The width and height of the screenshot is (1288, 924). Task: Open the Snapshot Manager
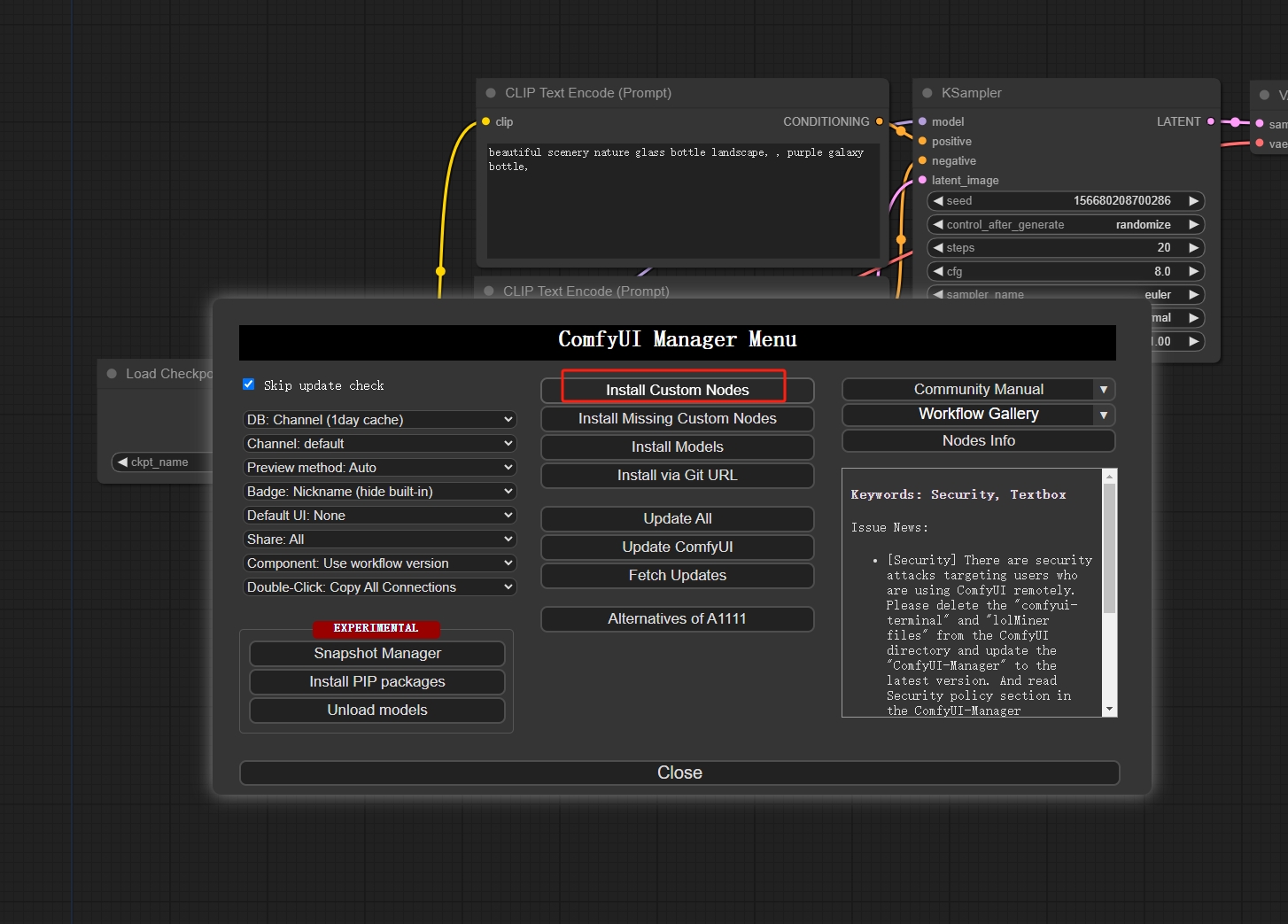point(377,653)
